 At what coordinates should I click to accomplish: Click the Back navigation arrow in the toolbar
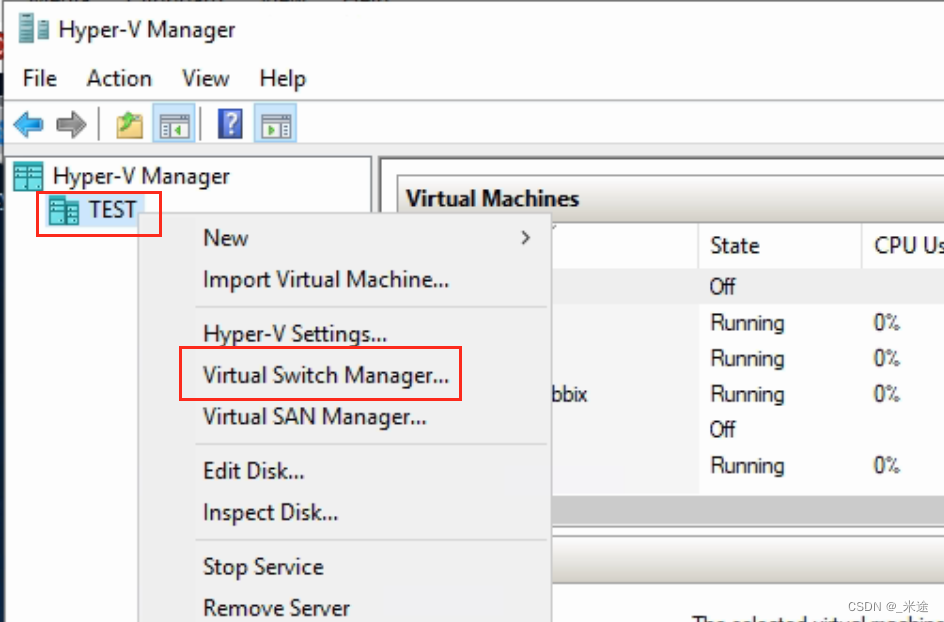(x=27, y=124)
